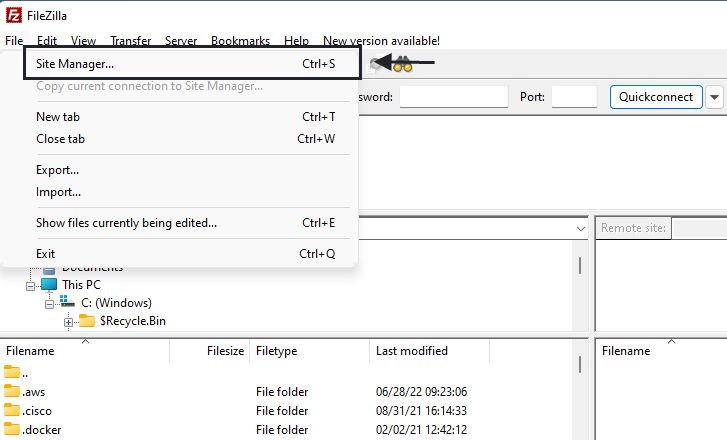Screen dimensions: 727x440
Task: Collapse the This PC tree node
Action: point(31,286)
